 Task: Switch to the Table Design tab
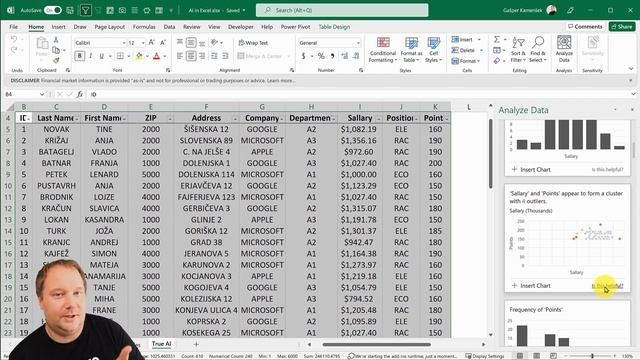[334, 27]
